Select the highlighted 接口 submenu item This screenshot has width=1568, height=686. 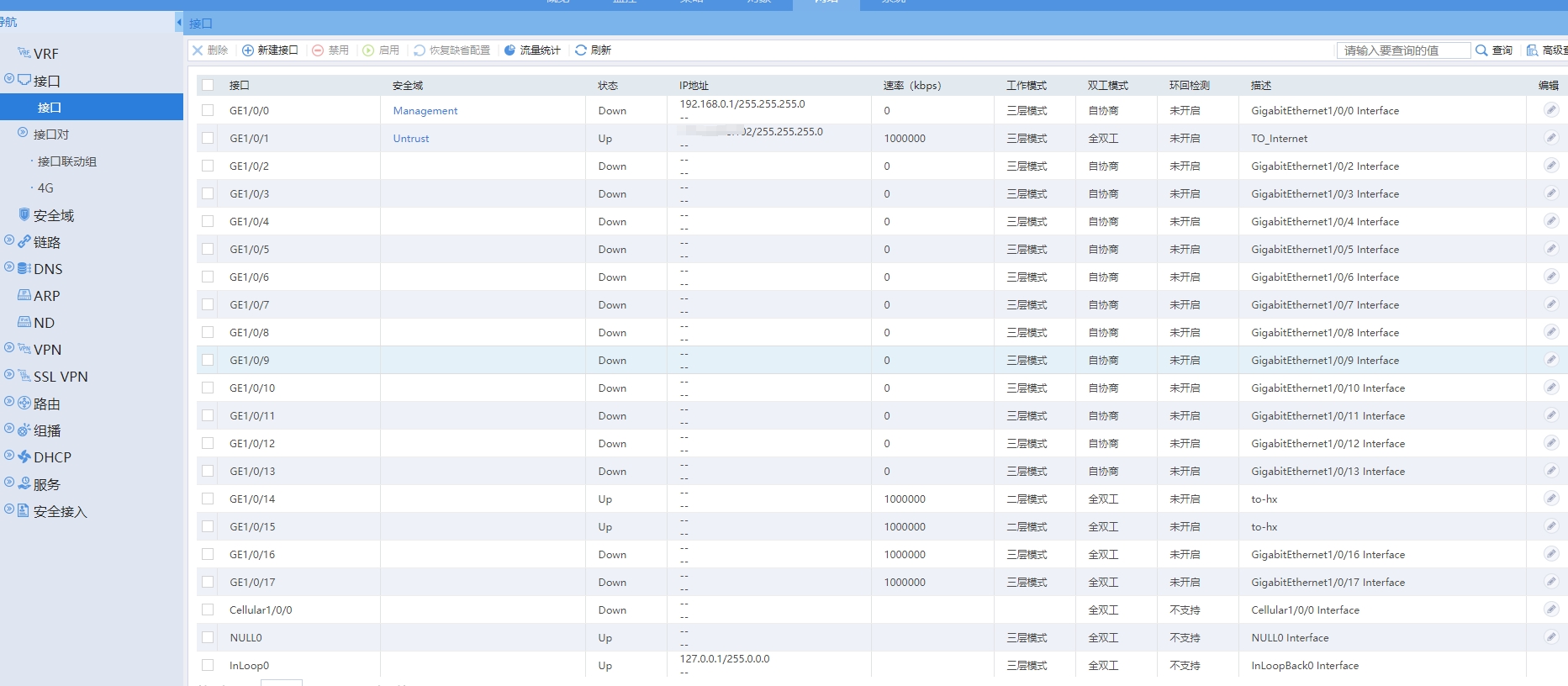point(92,107)
